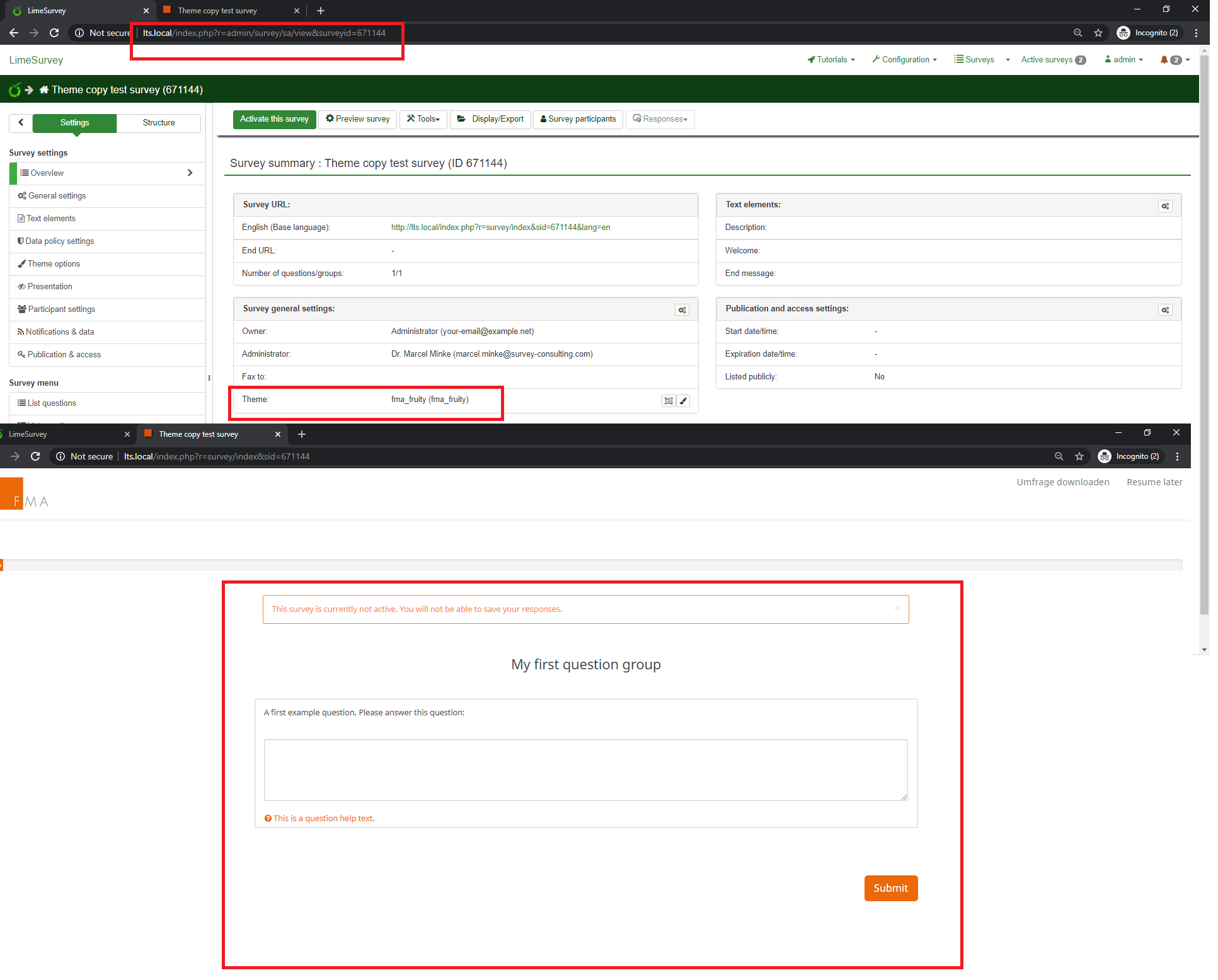Bookmark page with star icon in top address bar
The image size is (1218, 980).
point(1098,33)
